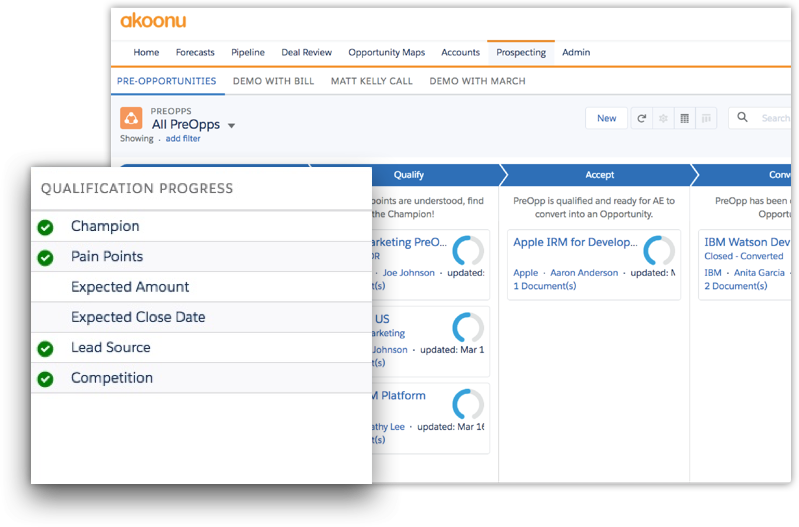This screenshot has height=527, width=799.
Task: Toggle the Pain Points checkmark
Action: point(45,258)
